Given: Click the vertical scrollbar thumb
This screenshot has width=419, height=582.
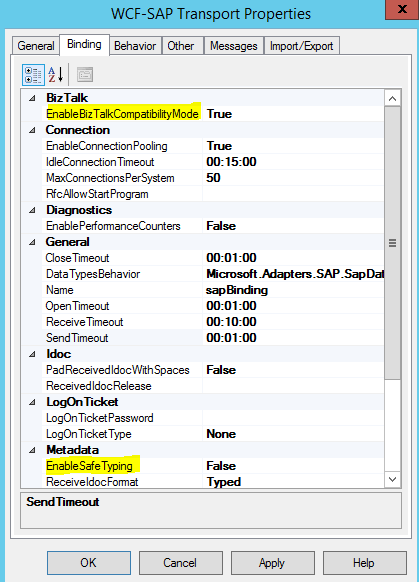Looking at the screenshot, I should click(392, 243).
